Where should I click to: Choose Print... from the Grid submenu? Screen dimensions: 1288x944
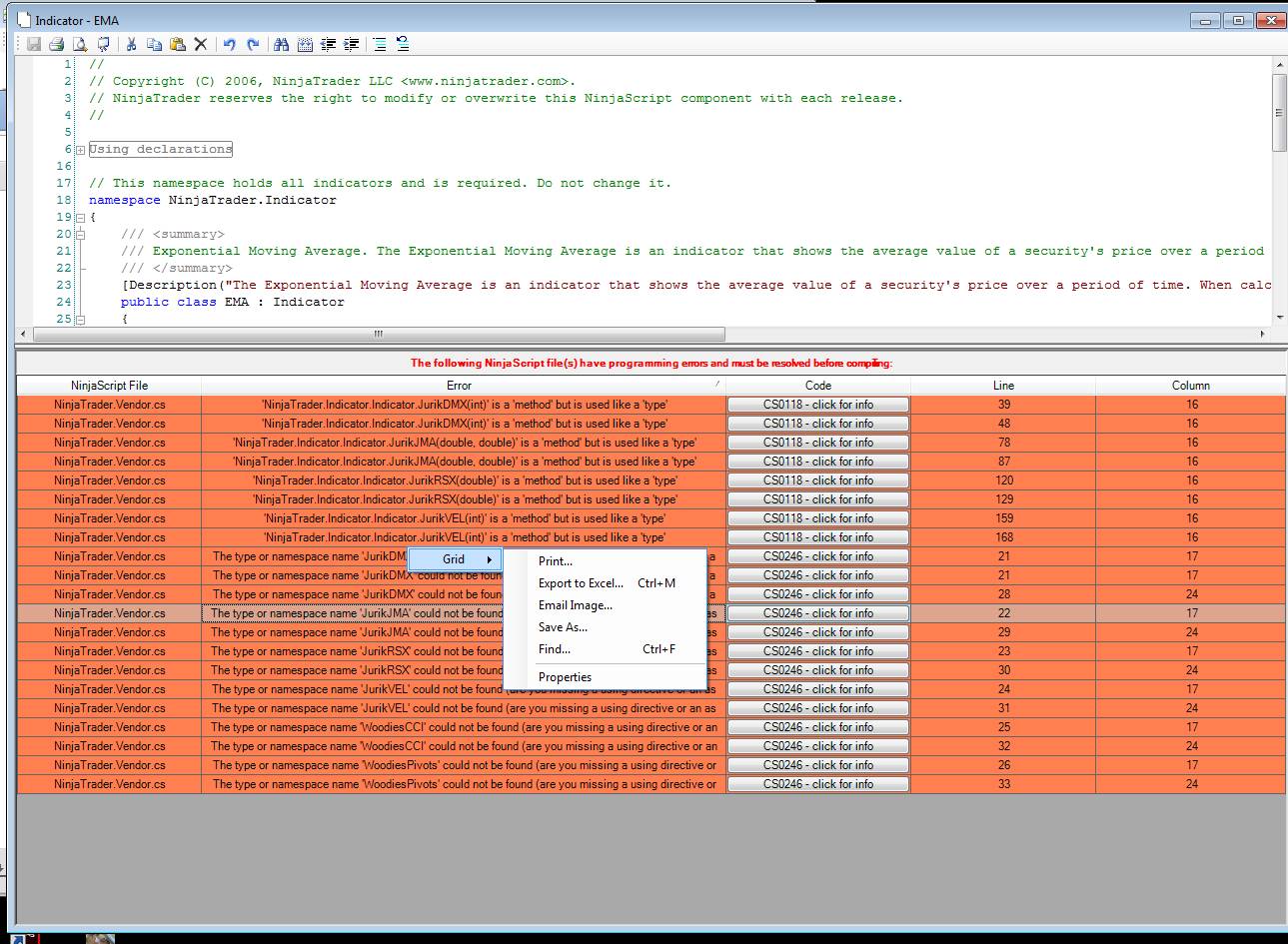pyautogui.click(x=606, y=561)
